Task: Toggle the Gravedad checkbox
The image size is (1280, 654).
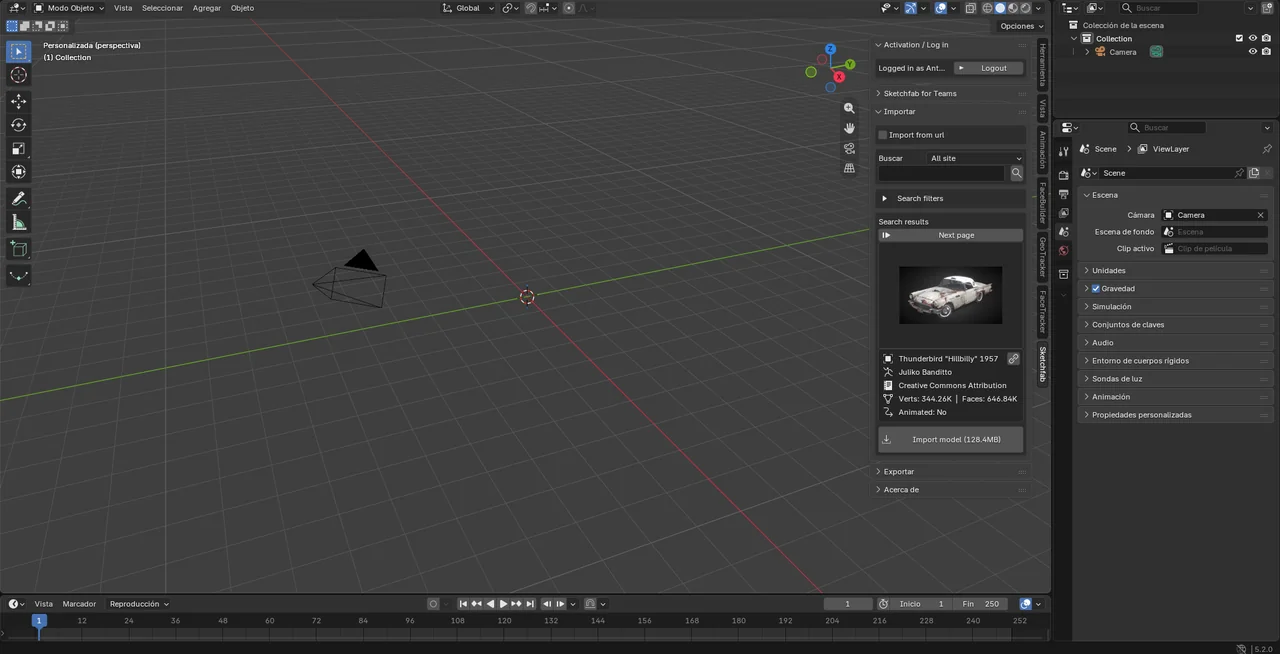Action: (x=1095, y=289)
